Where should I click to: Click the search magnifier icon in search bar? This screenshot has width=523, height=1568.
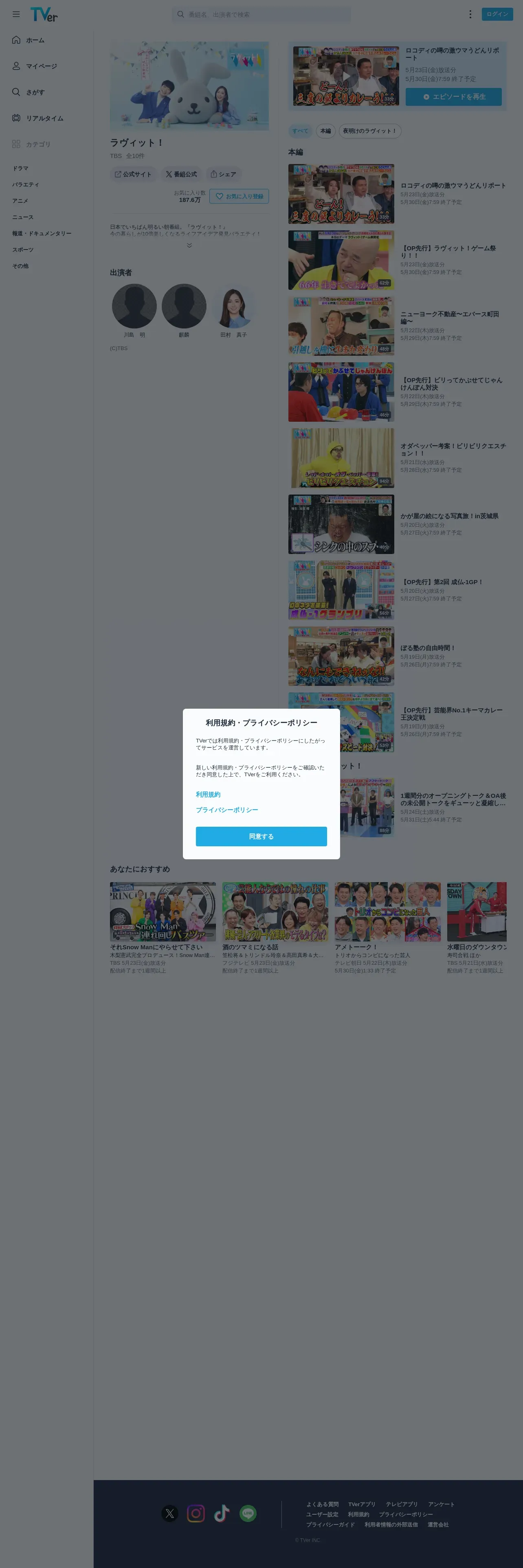click(181, 14)
